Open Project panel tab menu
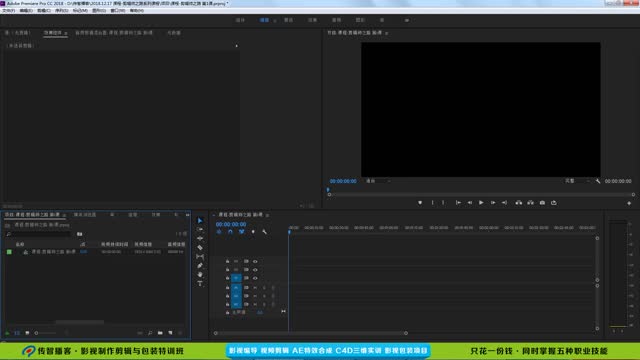Viewport: 640px width, 360px height. (64, 215)
